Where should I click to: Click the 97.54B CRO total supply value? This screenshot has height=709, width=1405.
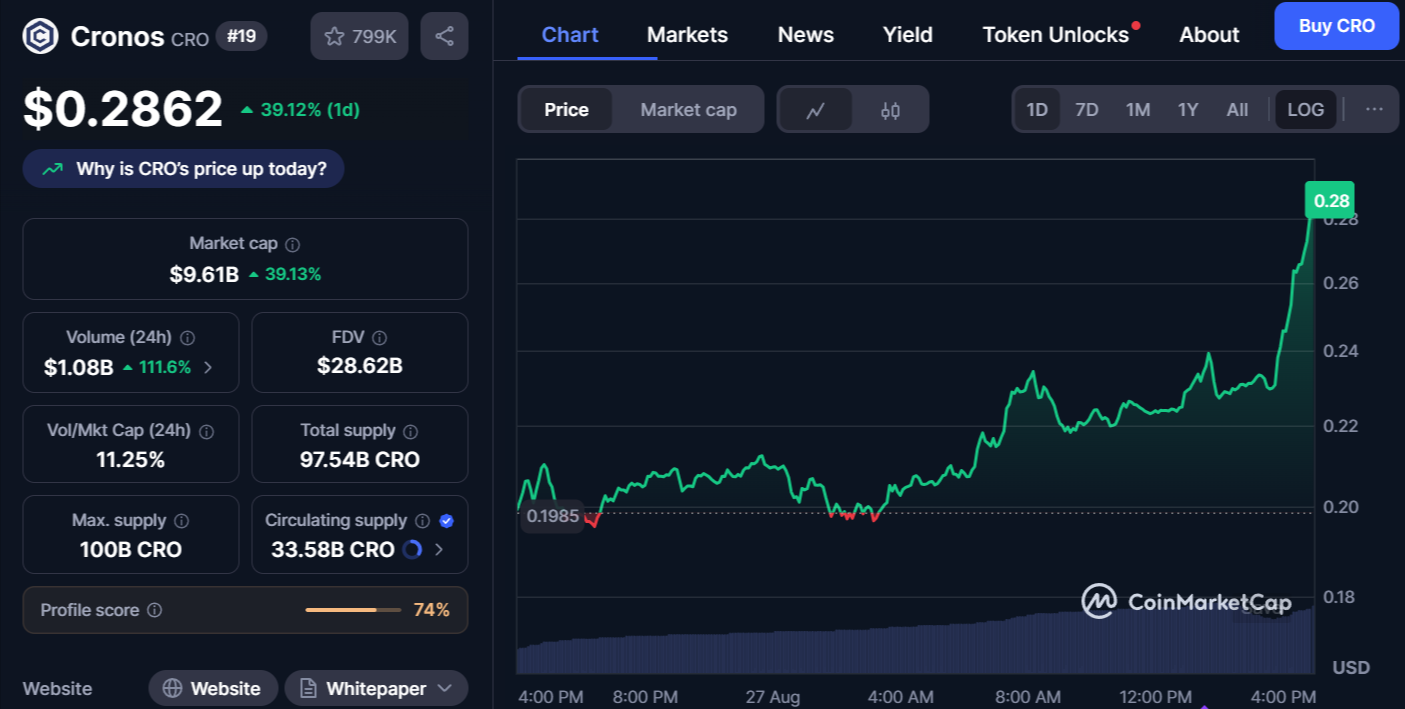[x=360, y=460]
